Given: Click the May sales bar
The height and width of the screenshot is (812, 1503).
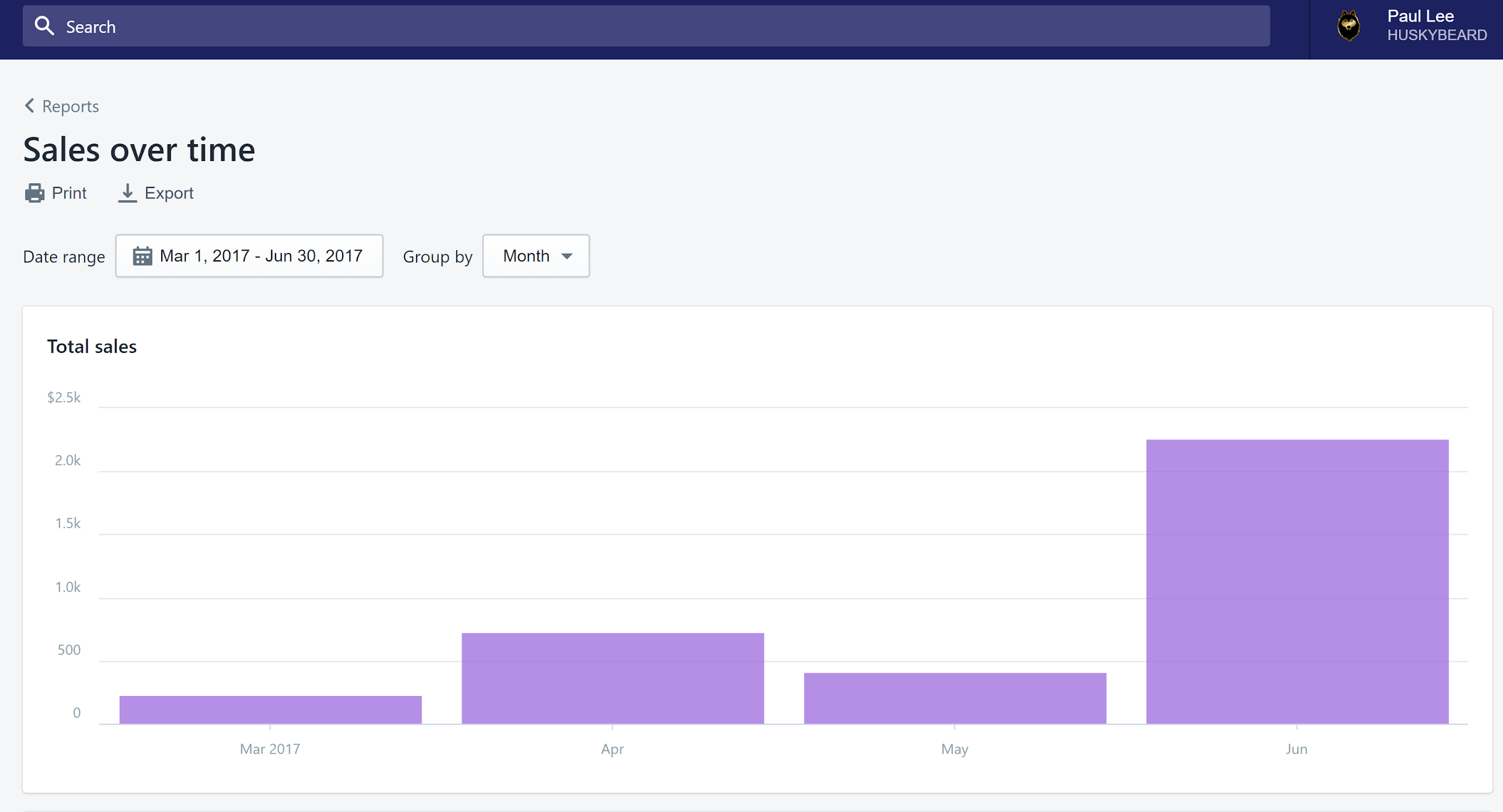Looking at the screenshot, I should tap(955, 698).
